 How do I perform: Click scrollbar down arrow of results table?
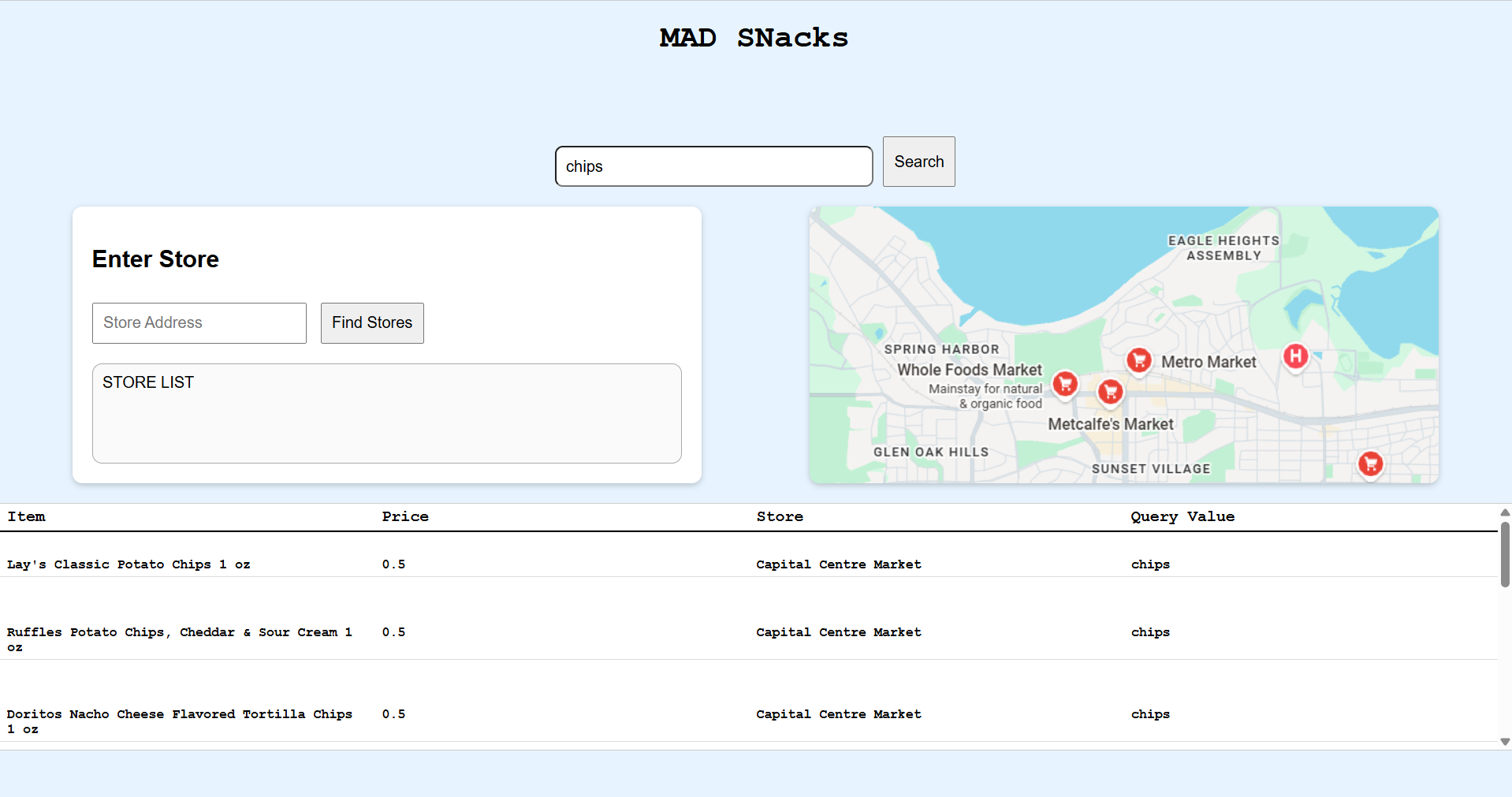click(1505, 741)
